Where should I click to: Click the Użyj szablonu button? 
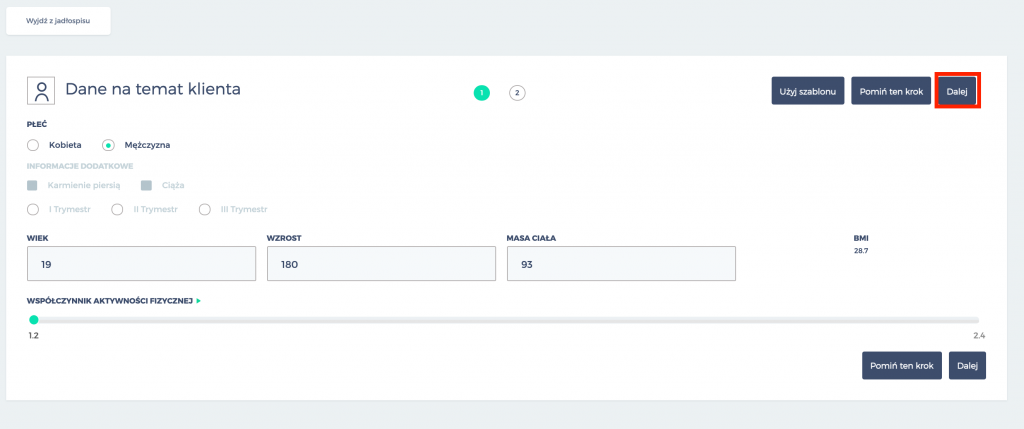807,93
